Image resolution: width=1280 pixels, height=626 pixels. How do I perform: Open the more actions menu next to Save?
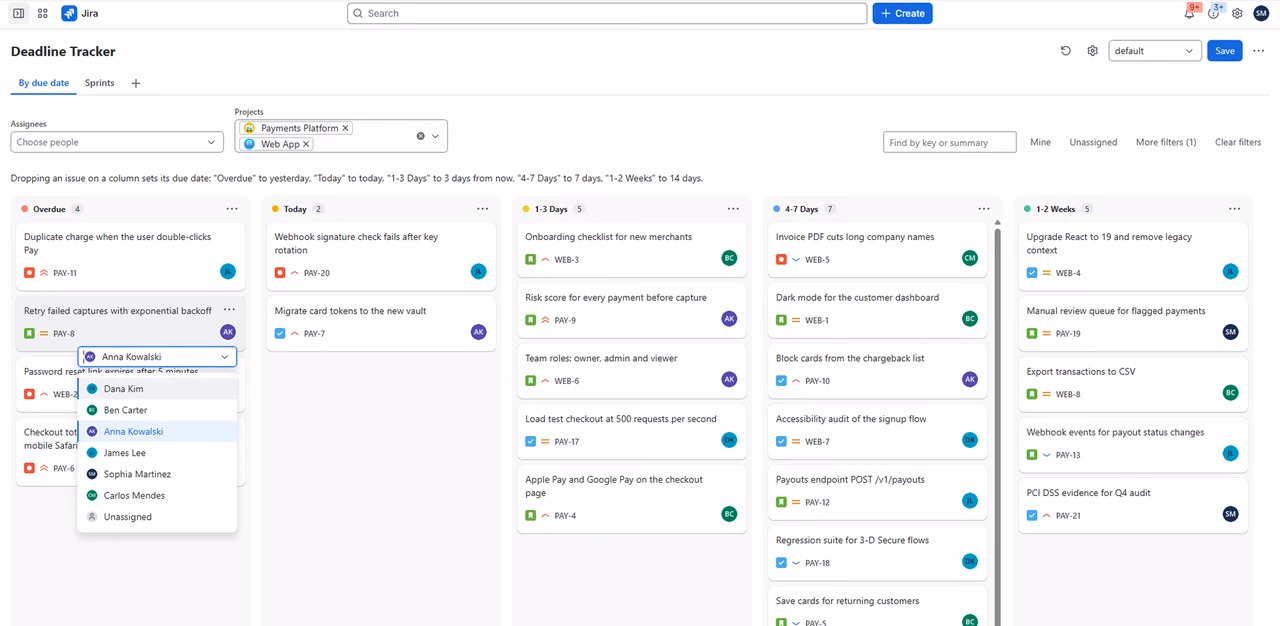pos(1259,51)
